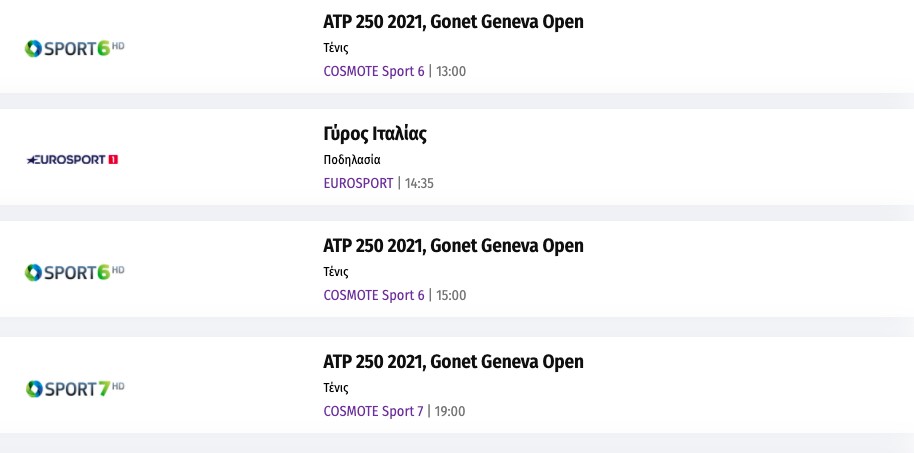
Task: Open the Γύρος Ιταλίας program title
Action: point(375,134)
